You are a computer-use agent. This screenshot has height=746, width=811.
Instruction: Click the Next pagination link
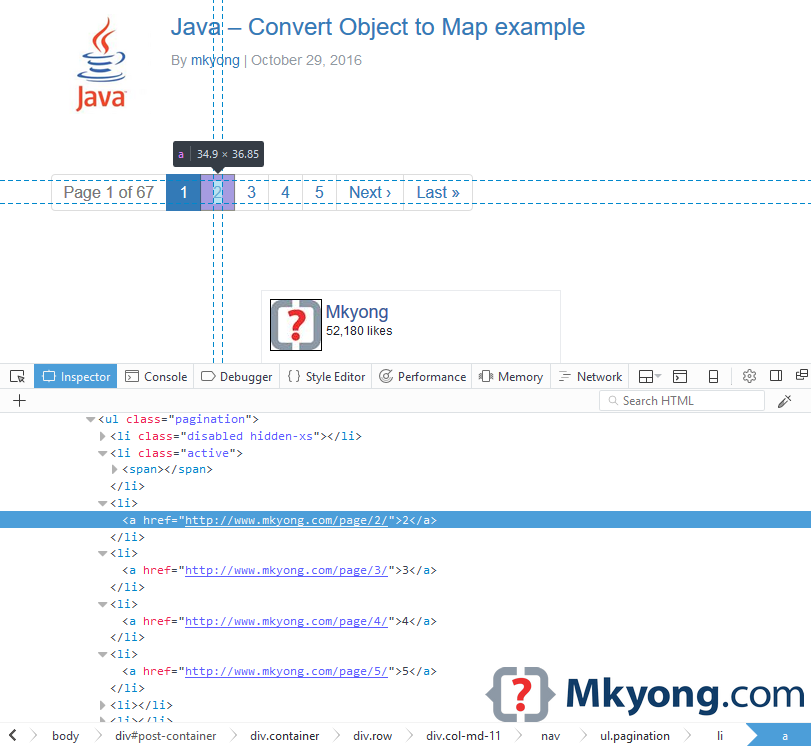coord(370,192)
